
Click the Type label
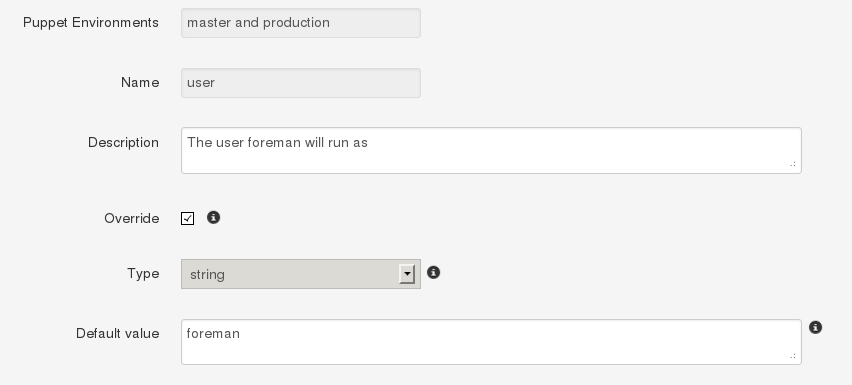[x=143, y=273]
